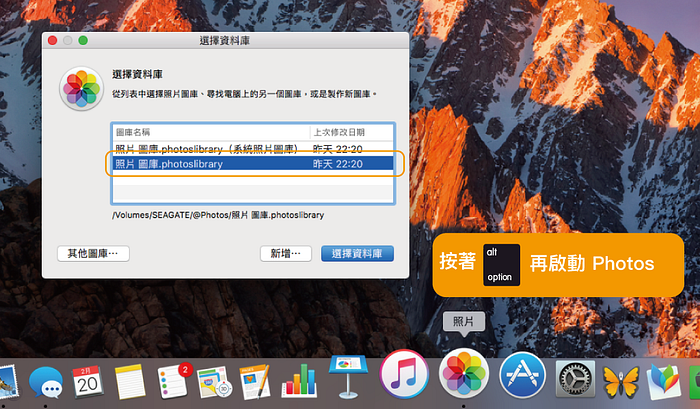
Task: Open Keynote podium icon in Dock
Action: point(348,377)
